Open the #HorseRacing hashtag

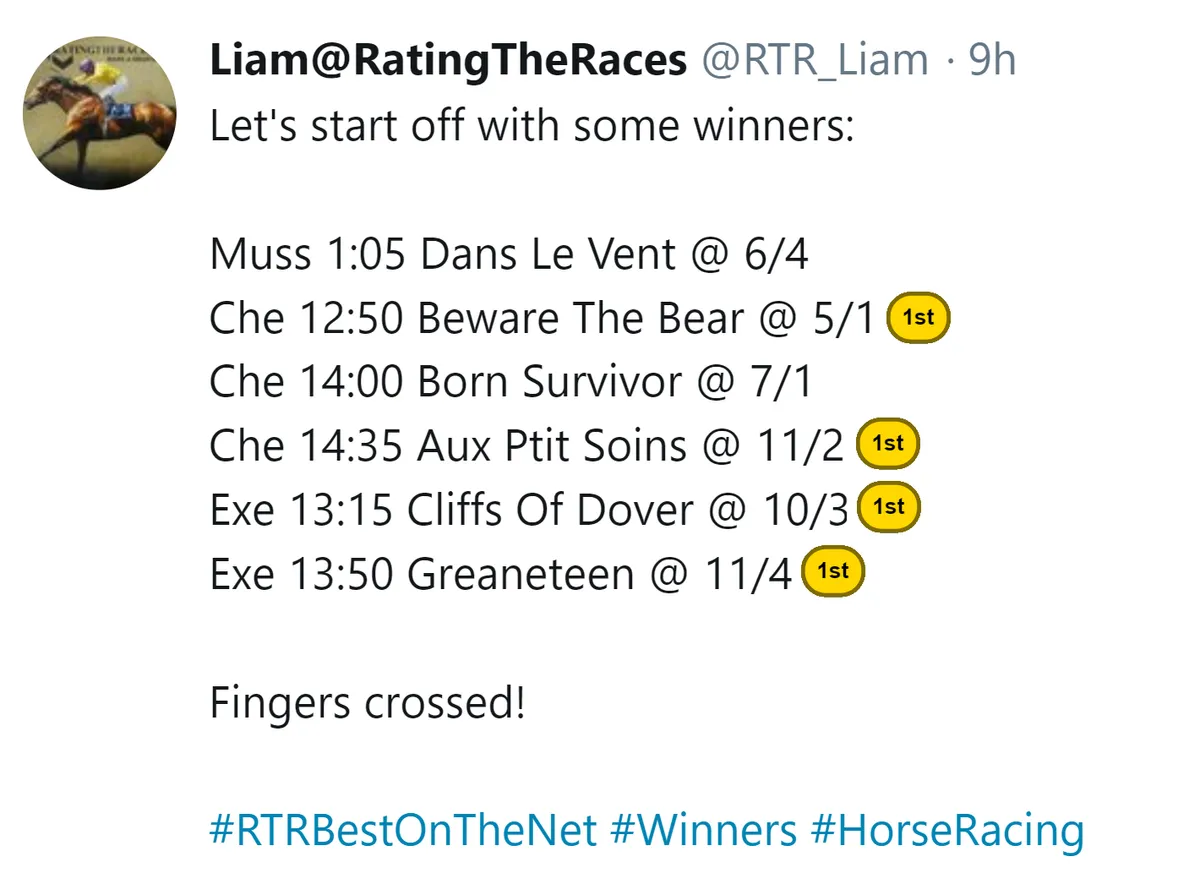pos(948,830)
